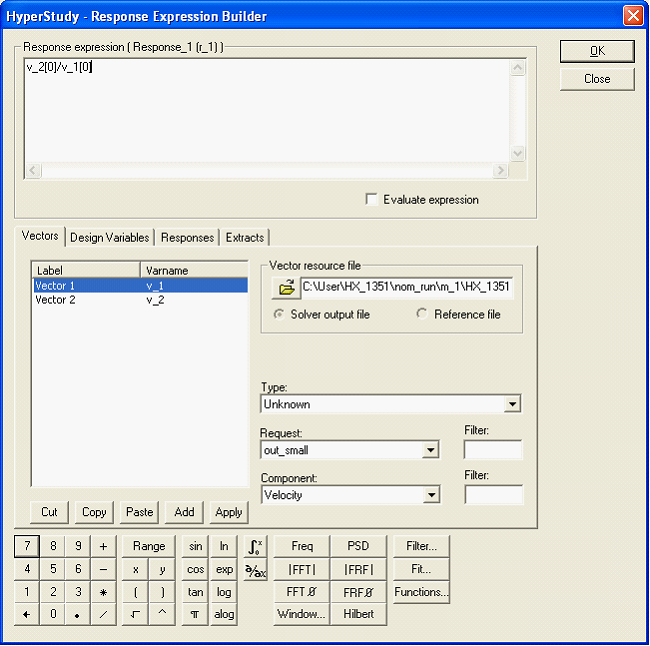Screen dimensions: 650x646
Task: Insert the derivative operator
Action: 255,571
